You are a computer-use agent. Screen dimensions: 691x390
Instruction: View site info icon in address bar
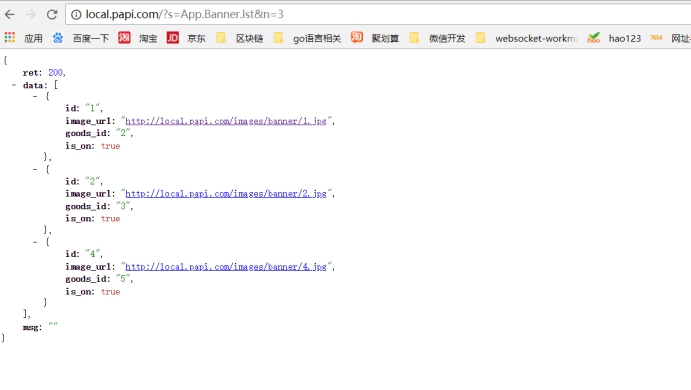click(x=76, y=15)
